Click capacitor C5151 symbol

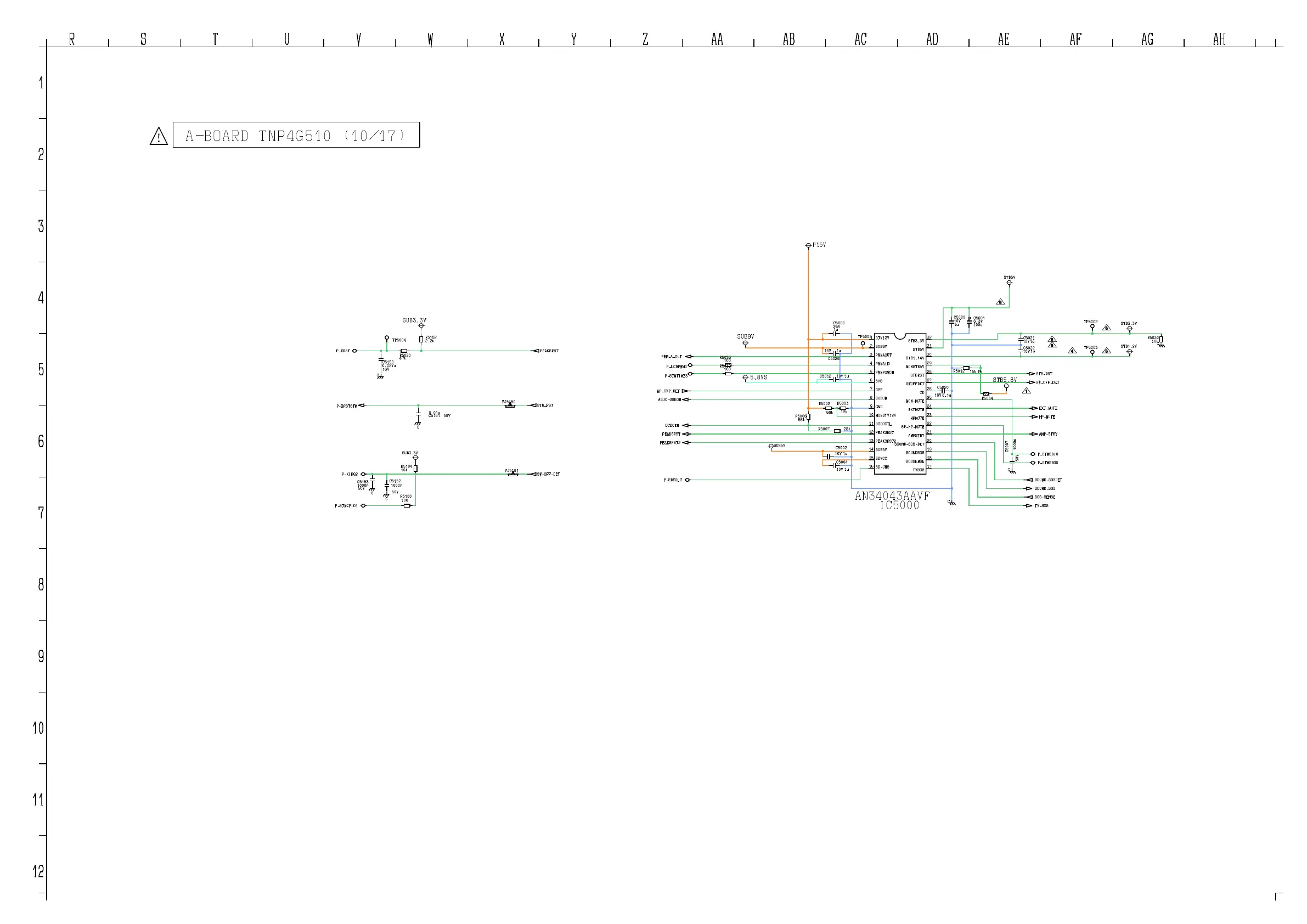[419, 413]
